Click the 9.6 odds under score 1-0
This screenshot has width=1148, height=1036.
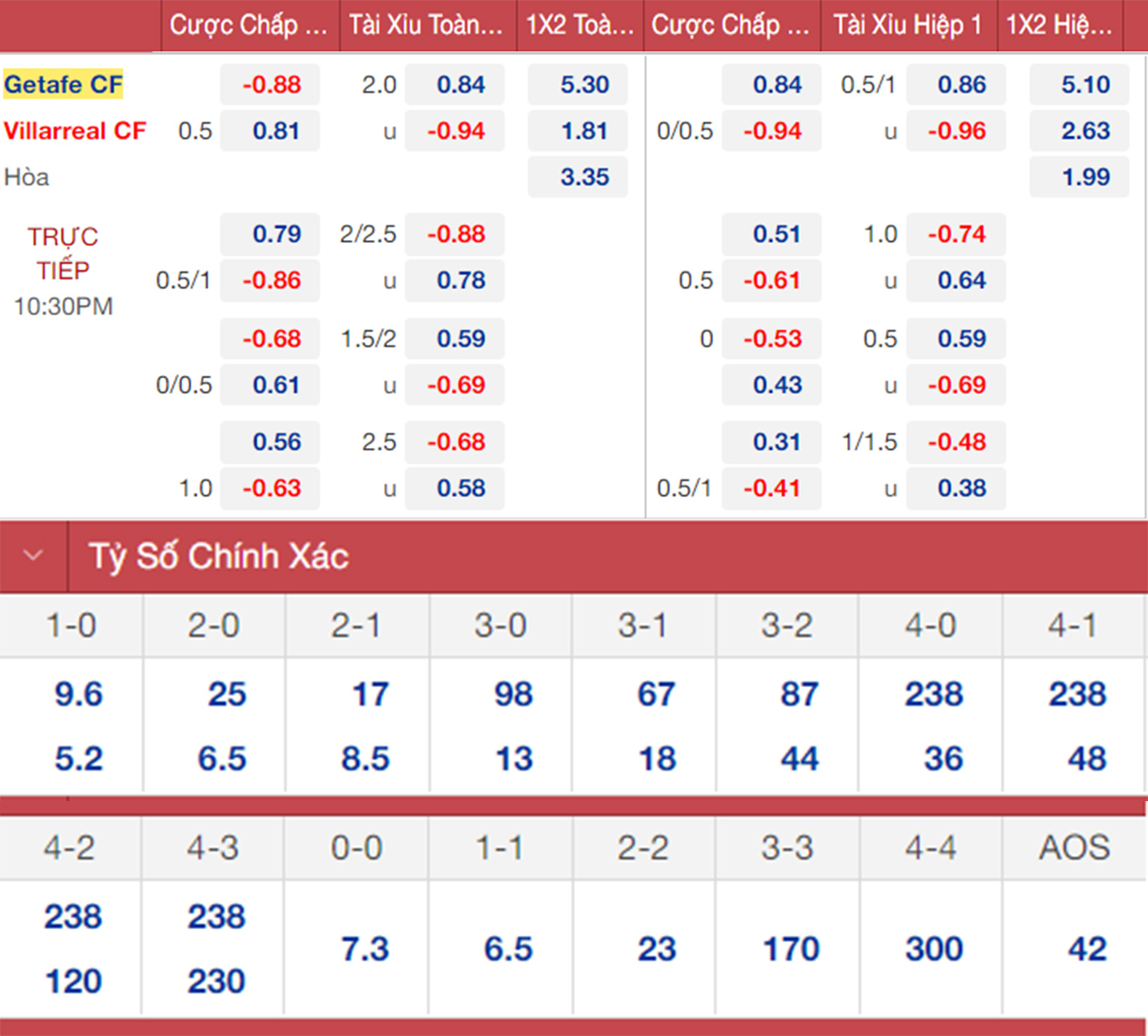[78, 694]
